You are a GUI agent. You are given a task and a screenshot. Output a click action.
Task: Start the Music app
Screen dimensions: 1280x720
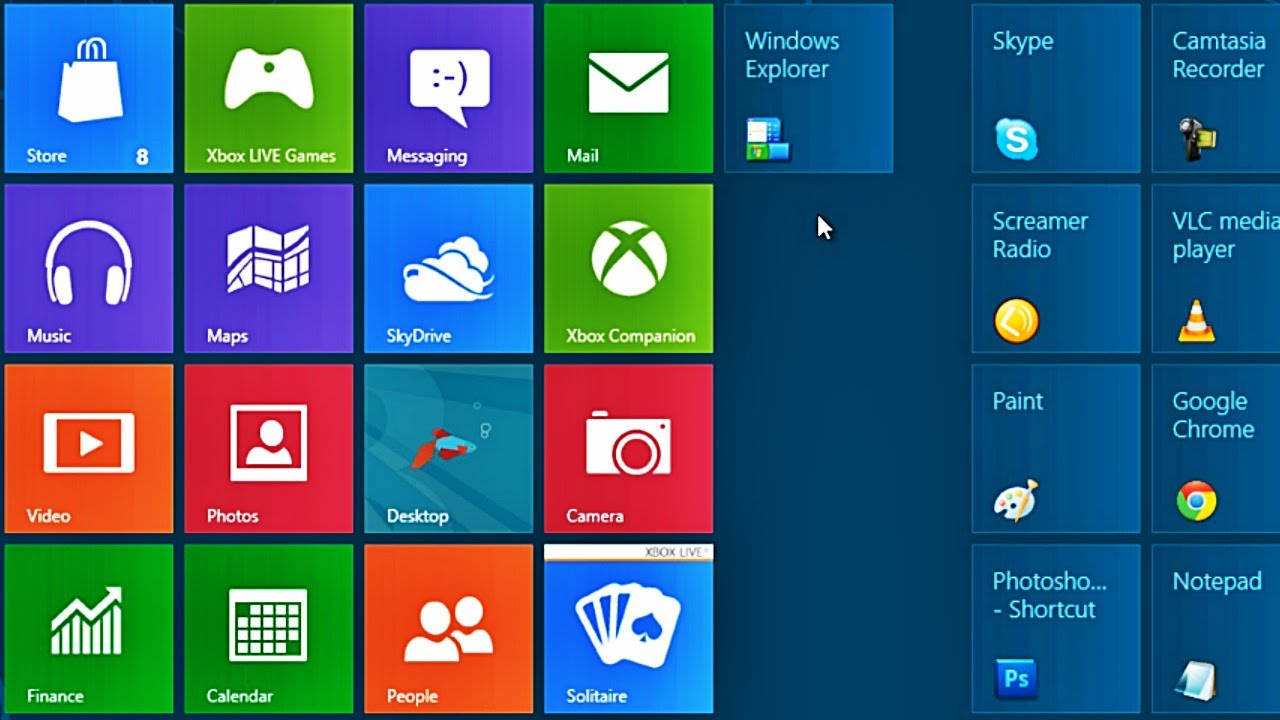(88, 268)
